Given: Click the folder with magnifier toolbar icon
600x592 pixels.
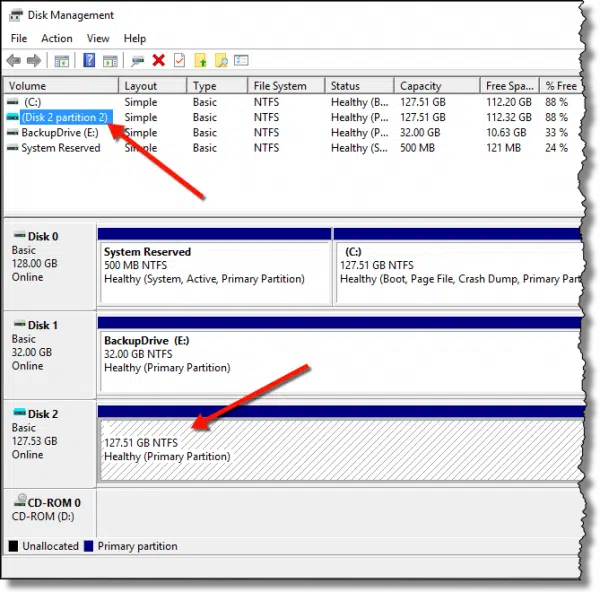Looking at the screenshot, I should click(221, 61).
